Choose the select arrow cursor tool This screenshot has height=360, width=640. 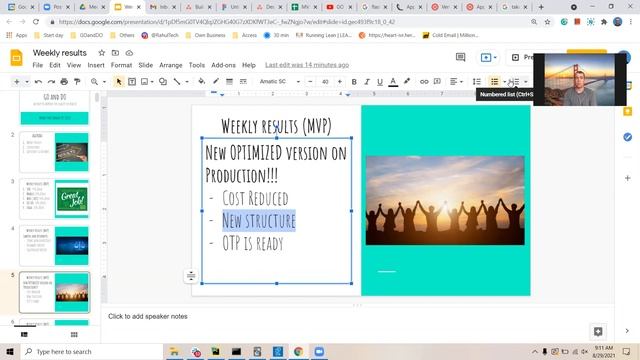[x=119, y=82]
